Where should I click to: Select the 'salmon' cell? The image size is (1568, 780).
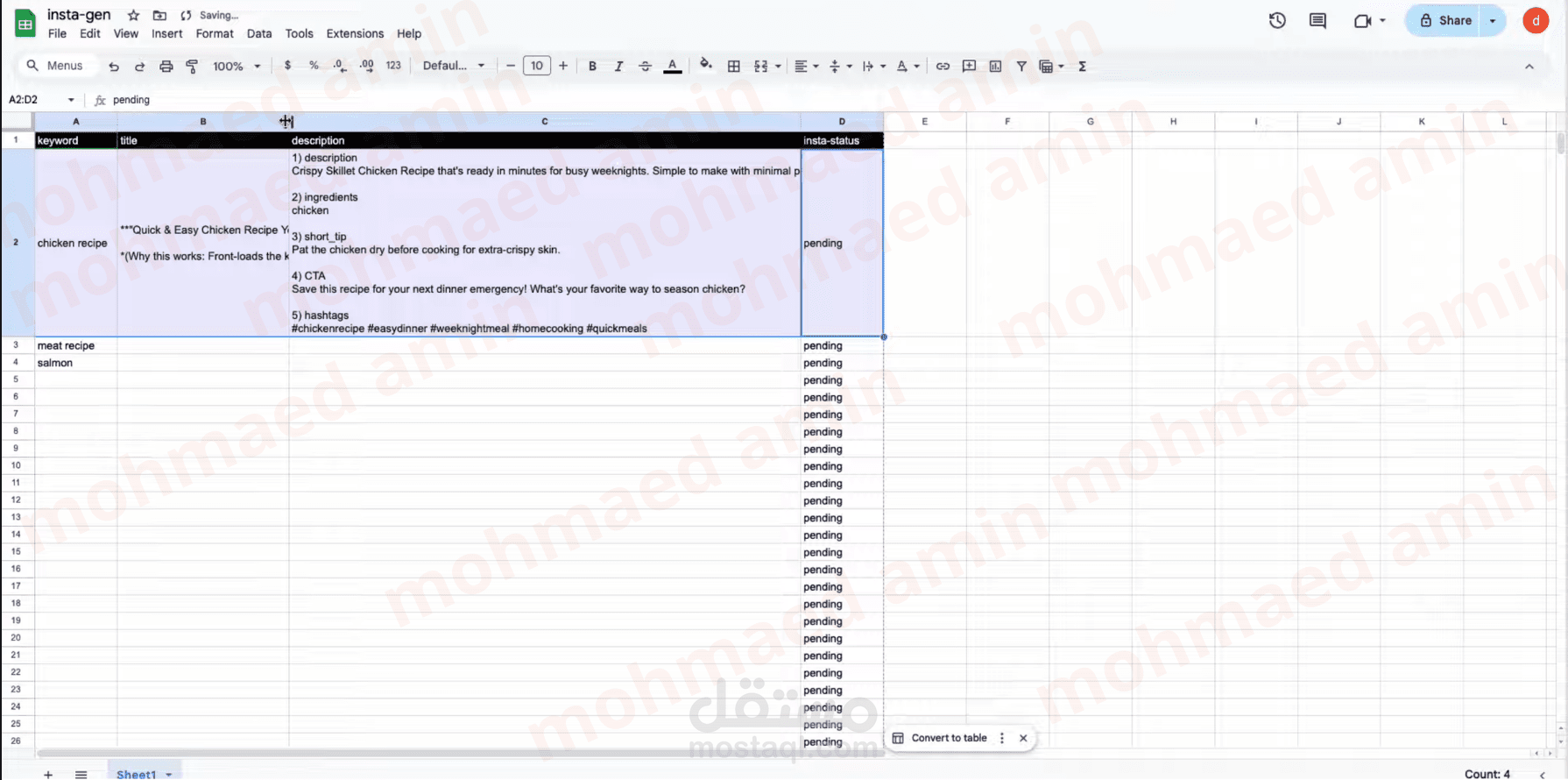click(76, 363)
